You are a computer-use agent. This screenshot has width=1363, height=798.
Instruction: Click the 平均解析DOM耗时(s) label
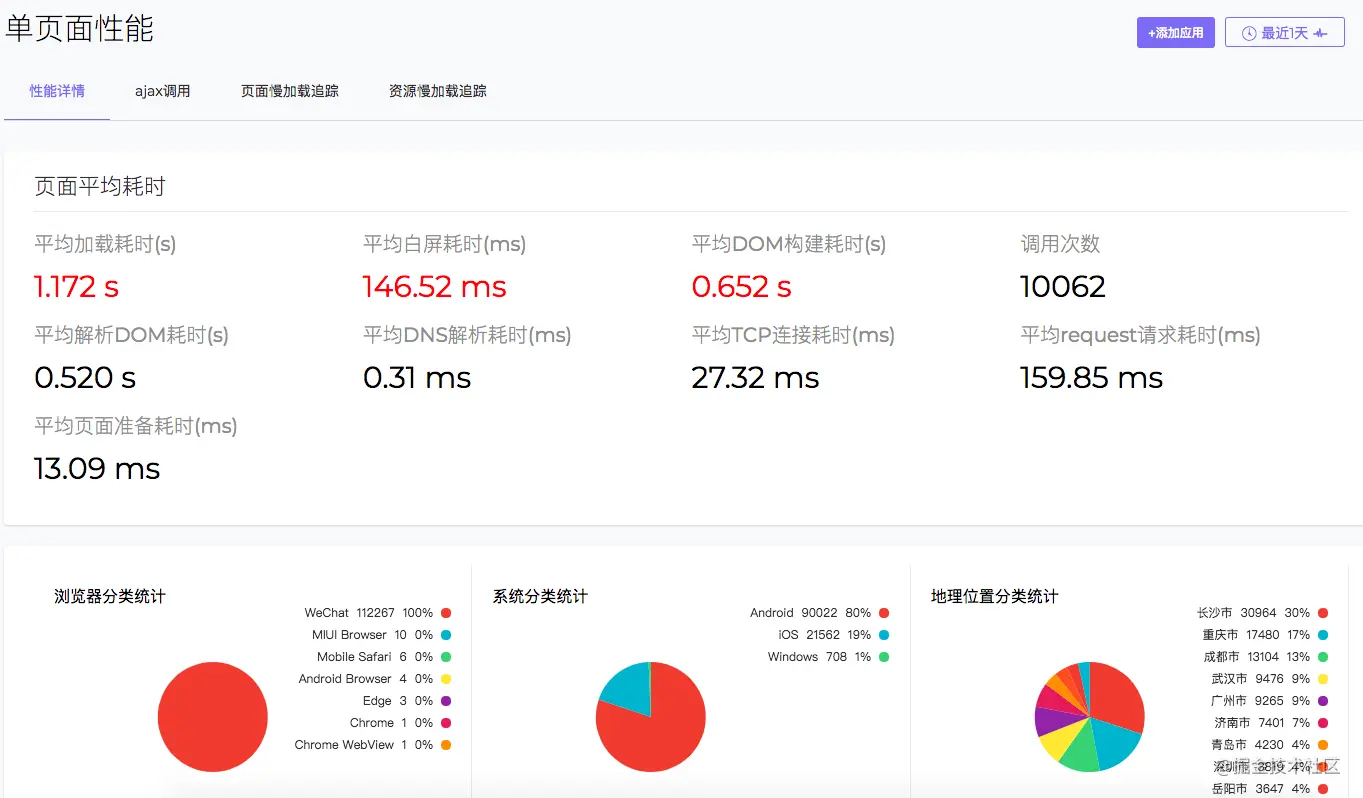click(x=132, y=335)
